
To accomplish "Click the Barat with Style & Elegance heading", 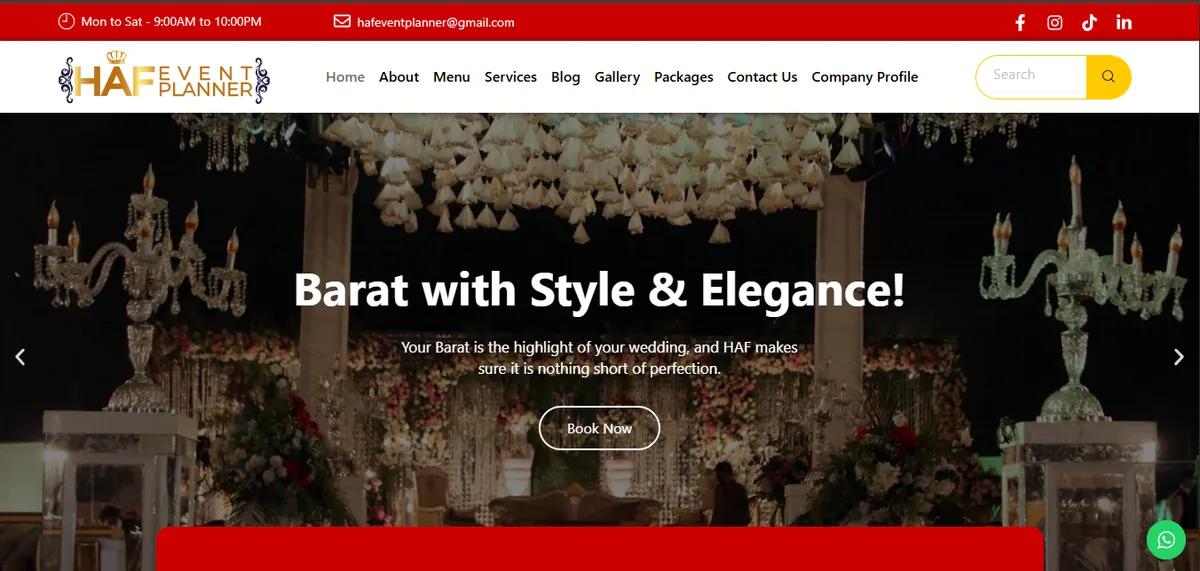I will pos(599,290).
